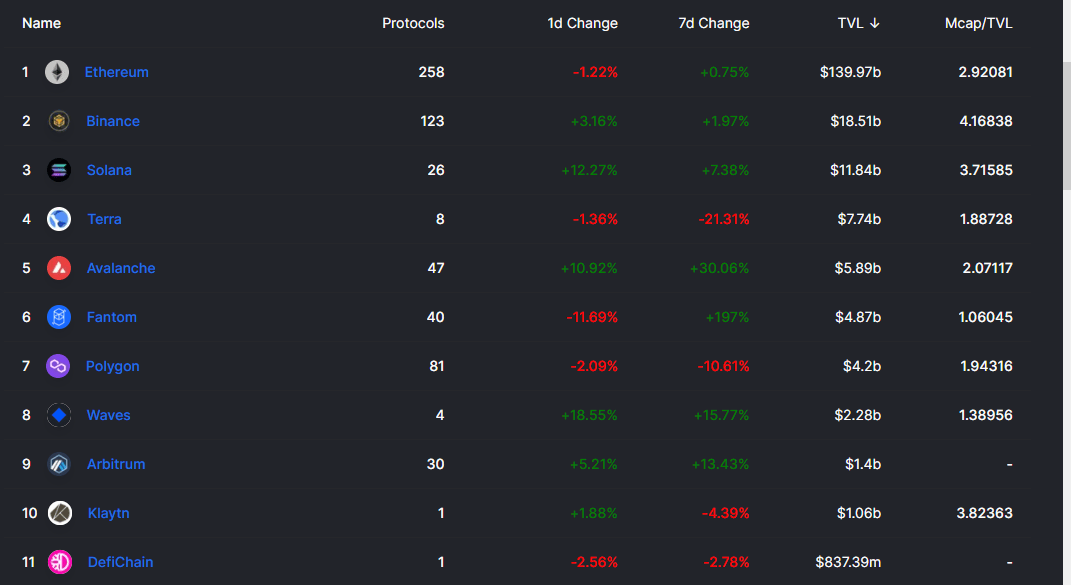Click the Binance chain logo icon
Viewport: 1071px width, 585px height.
pyautogui.click(x=59, y=121)
